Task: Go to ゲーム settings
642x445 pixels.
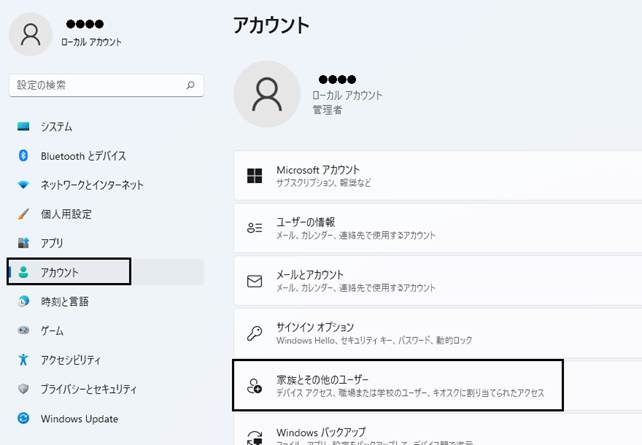Action: point(106,330)
